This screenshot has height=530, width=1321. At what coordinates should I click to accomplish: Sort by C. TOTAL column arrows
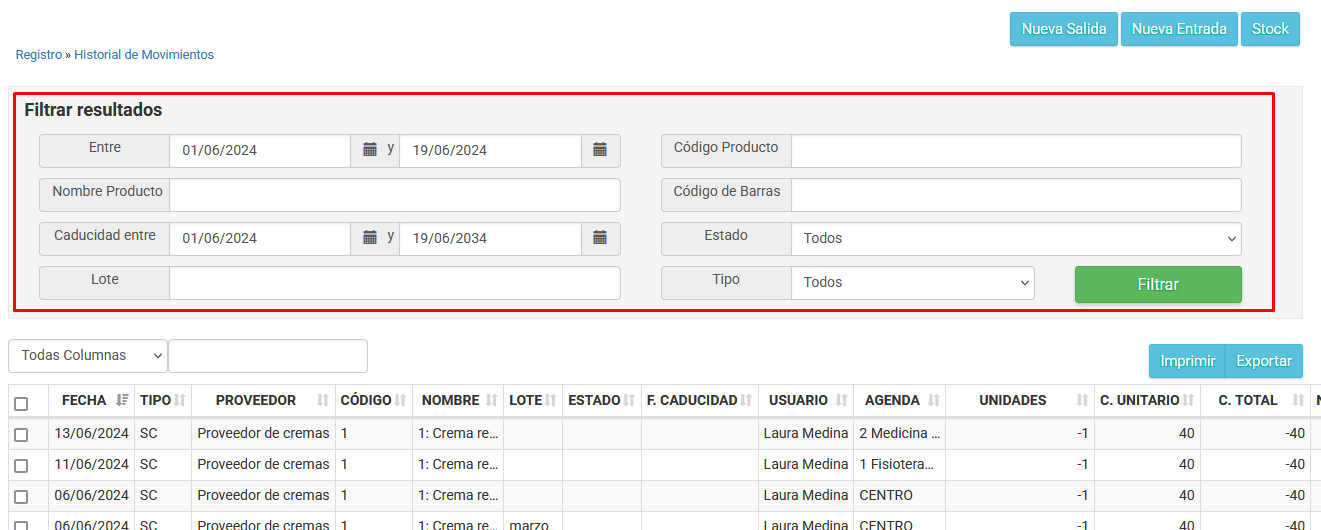coord(1298,400)
